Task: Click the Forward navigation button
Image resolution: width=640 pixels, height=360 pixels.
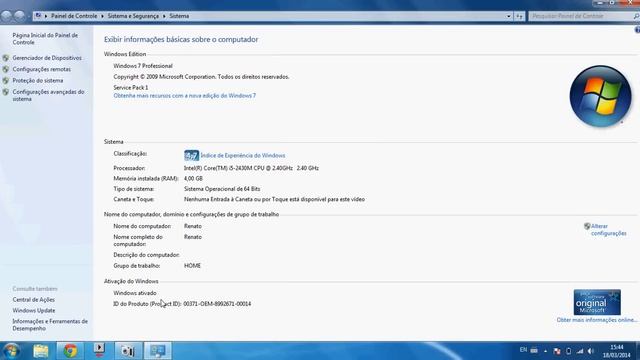Action: click(x=20, y=16)
